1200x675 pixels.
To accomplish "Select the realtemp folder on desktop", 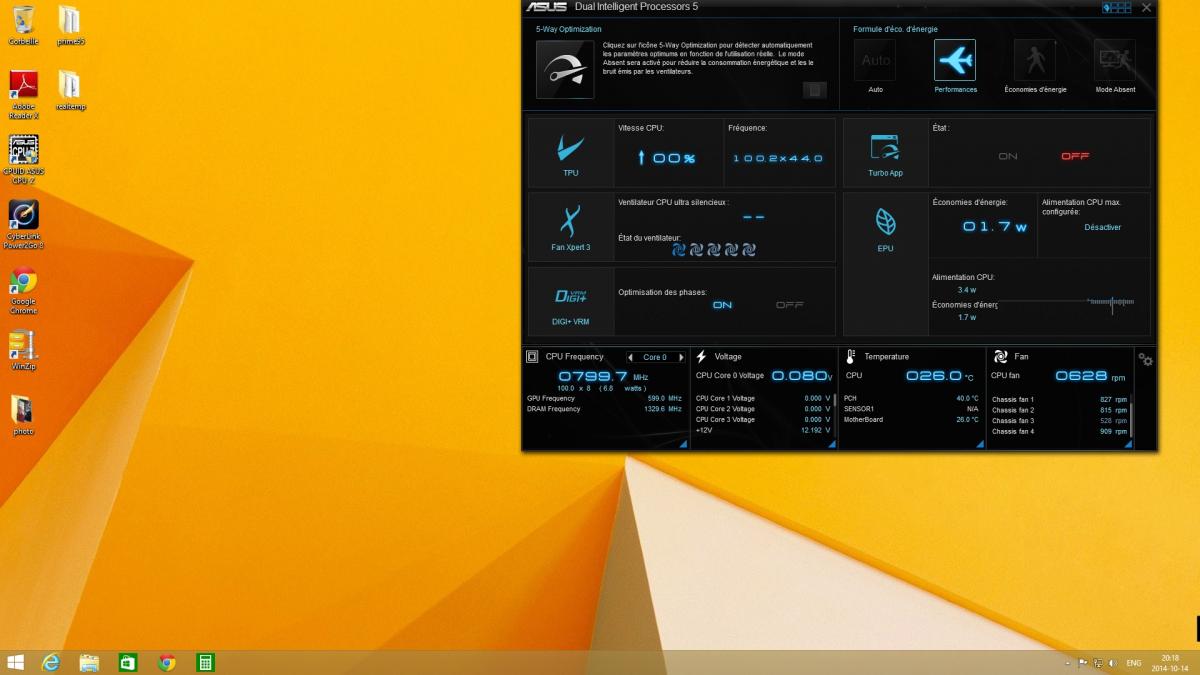I will point(70,90).
